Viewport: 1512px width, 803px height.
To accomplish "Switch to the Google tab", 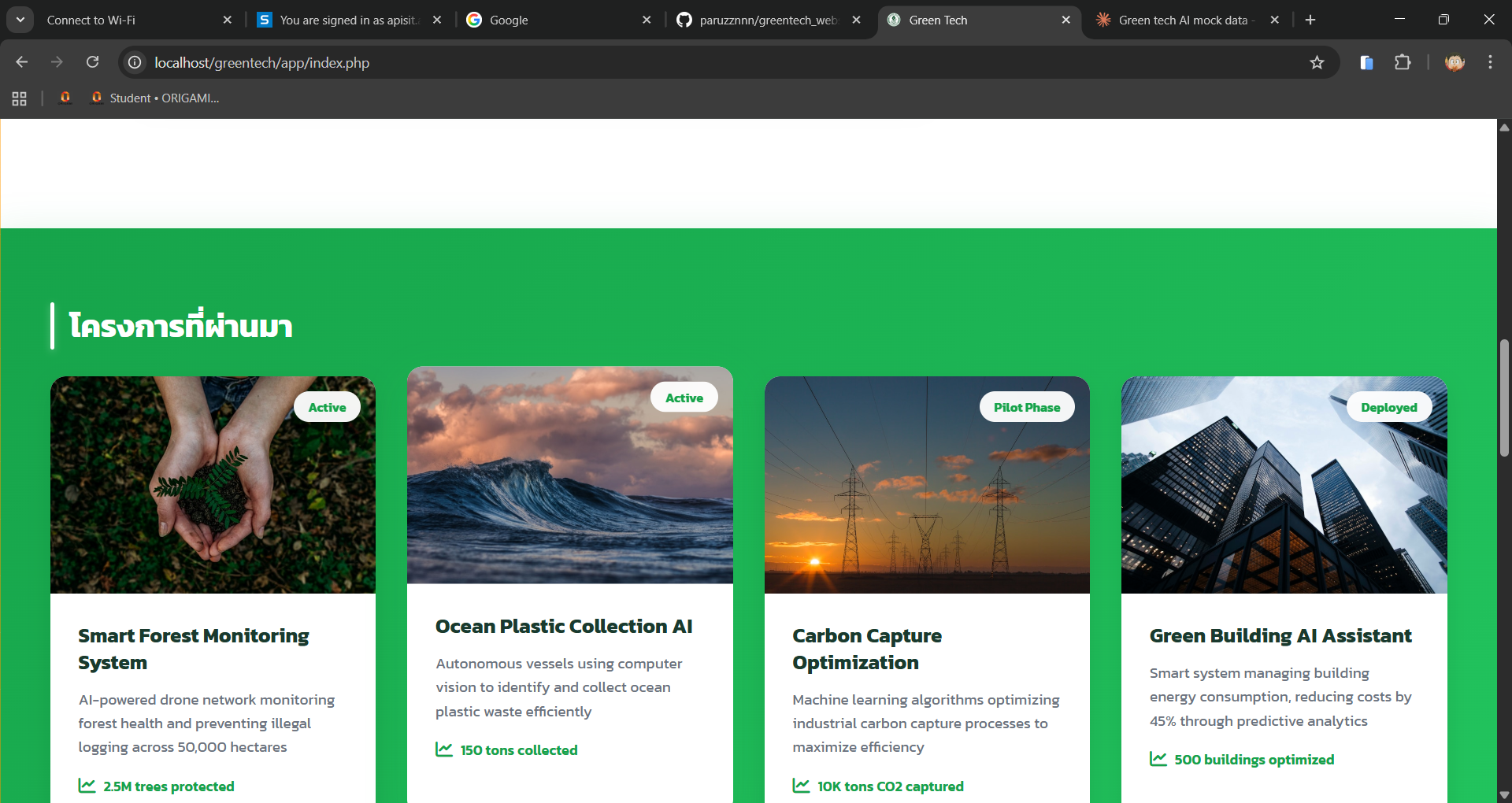I will click(551, 20).
